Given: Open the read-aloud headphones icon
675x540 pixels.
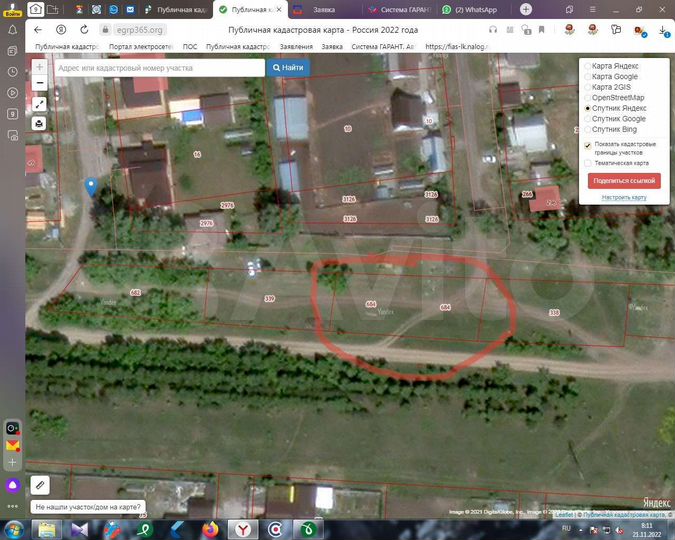Looking at the screenshot, I should [x=493, y=30].
